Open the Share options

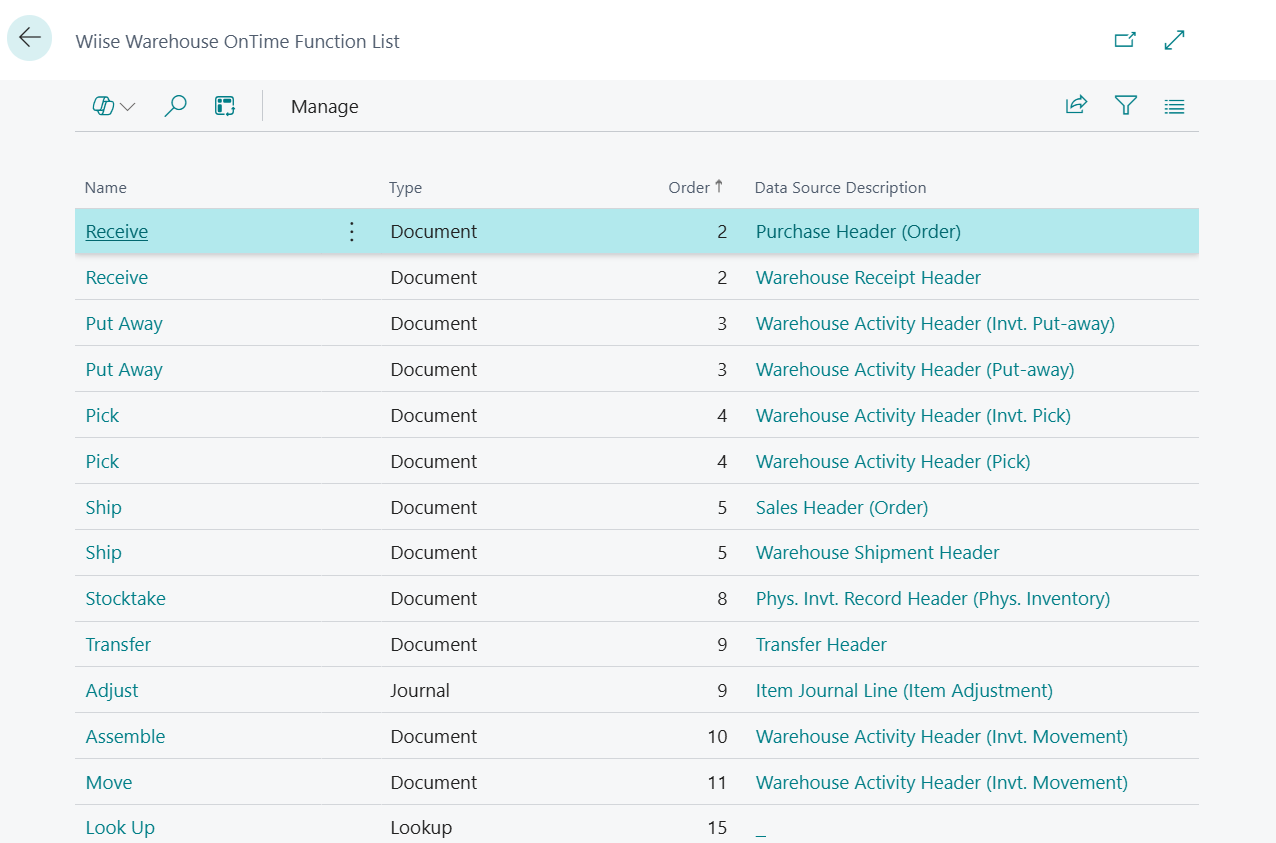pos(1076,105)
